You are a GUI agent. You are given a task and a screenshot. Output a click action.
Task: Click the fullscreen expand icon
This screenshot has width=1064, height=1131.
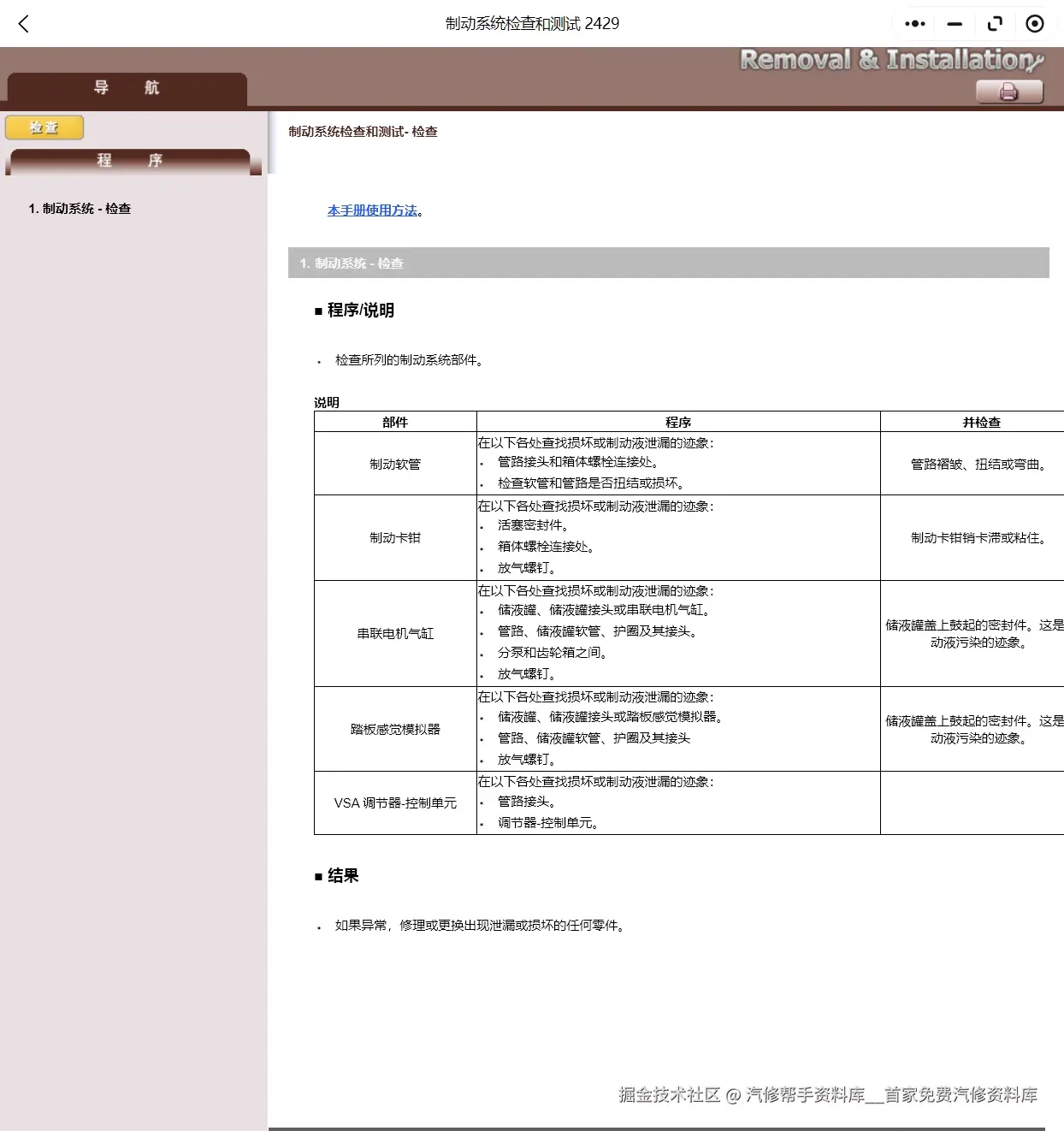pyautogui.click(x=995, y=23)
